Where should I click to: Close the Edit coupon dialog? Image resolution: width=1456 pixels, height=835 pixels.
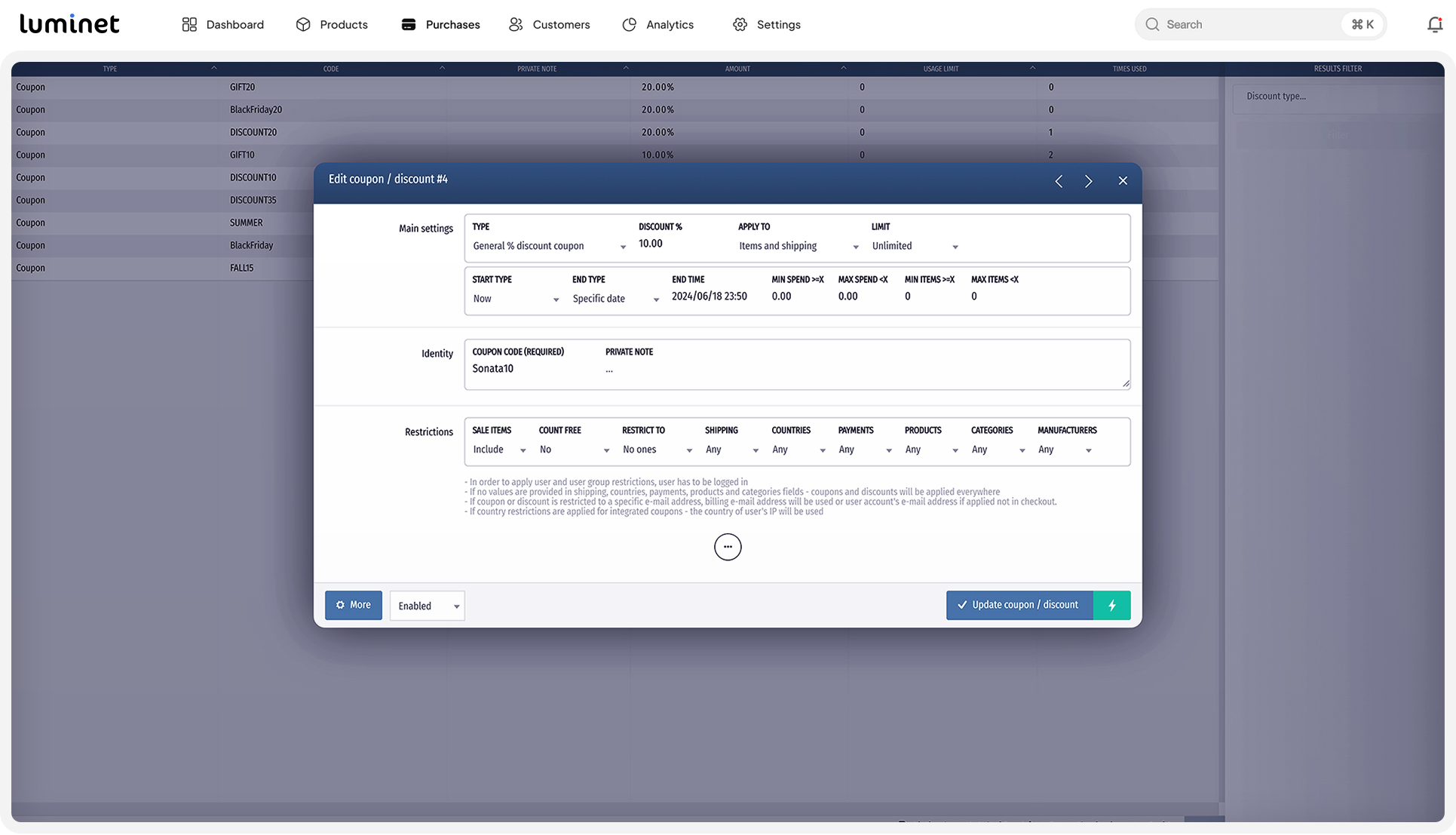[x=1123, y=181]
